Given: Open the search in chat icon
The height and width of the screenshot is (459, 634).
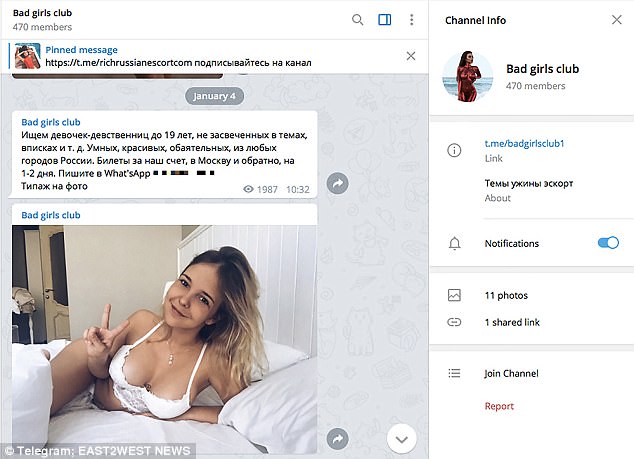Looking at the screenshot, I should point(357,20).
